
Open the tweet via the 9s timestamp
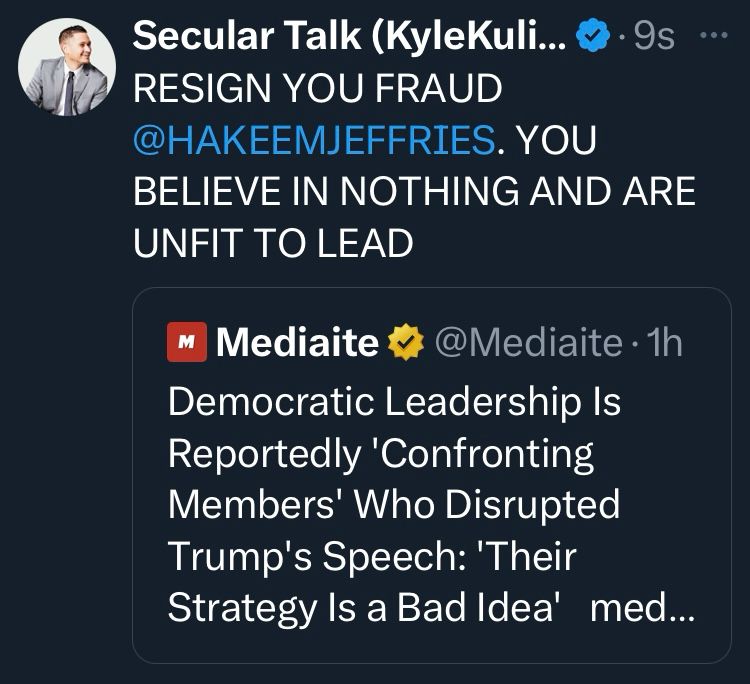click(x=654, y=37)
